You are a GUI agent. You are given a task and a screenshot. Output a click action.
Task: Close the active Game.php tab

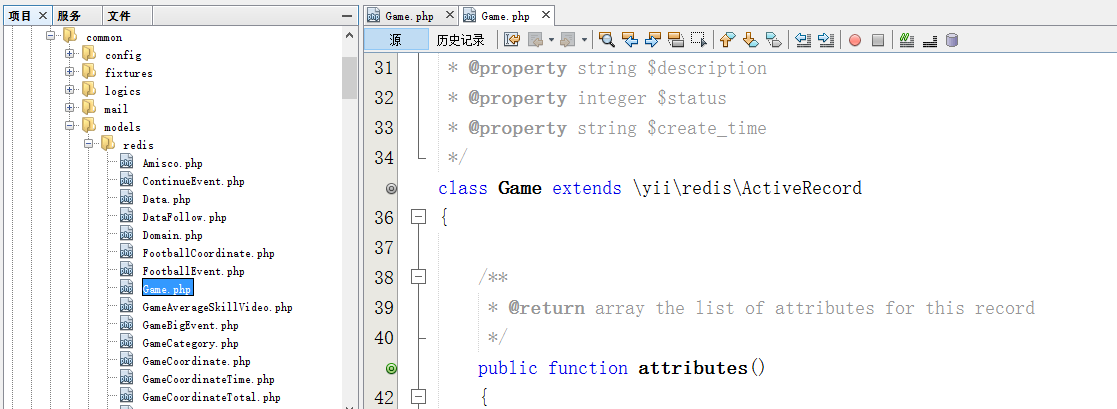click(x=546, y=15)
